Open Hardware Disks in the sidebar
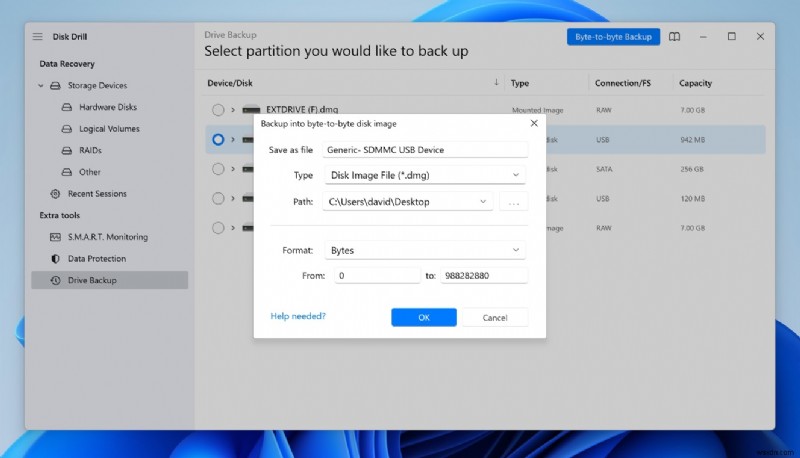 click(x=108, y=107)
